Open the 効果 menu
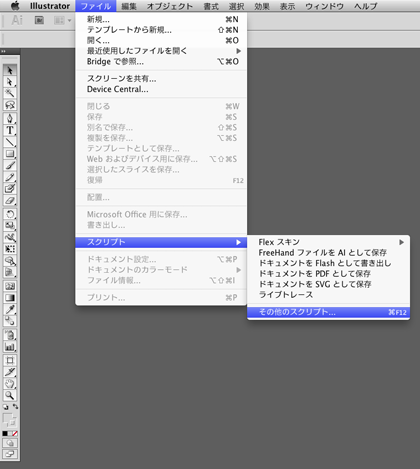Viewport: 420px width, 469px height. coord(262,6)
